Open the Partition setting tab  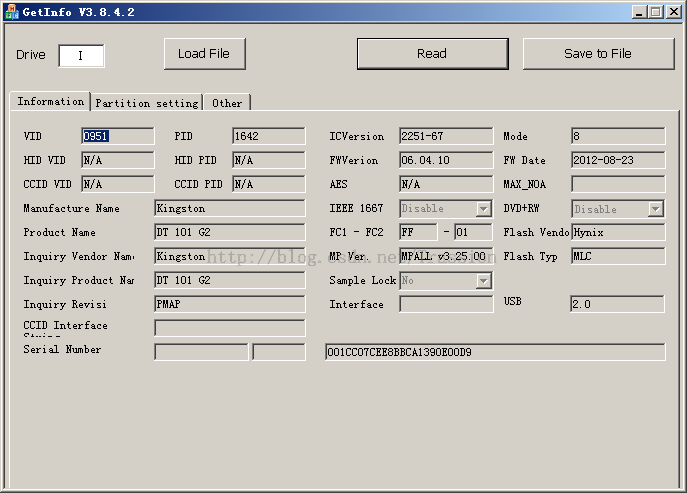click(x=147, y=103)
